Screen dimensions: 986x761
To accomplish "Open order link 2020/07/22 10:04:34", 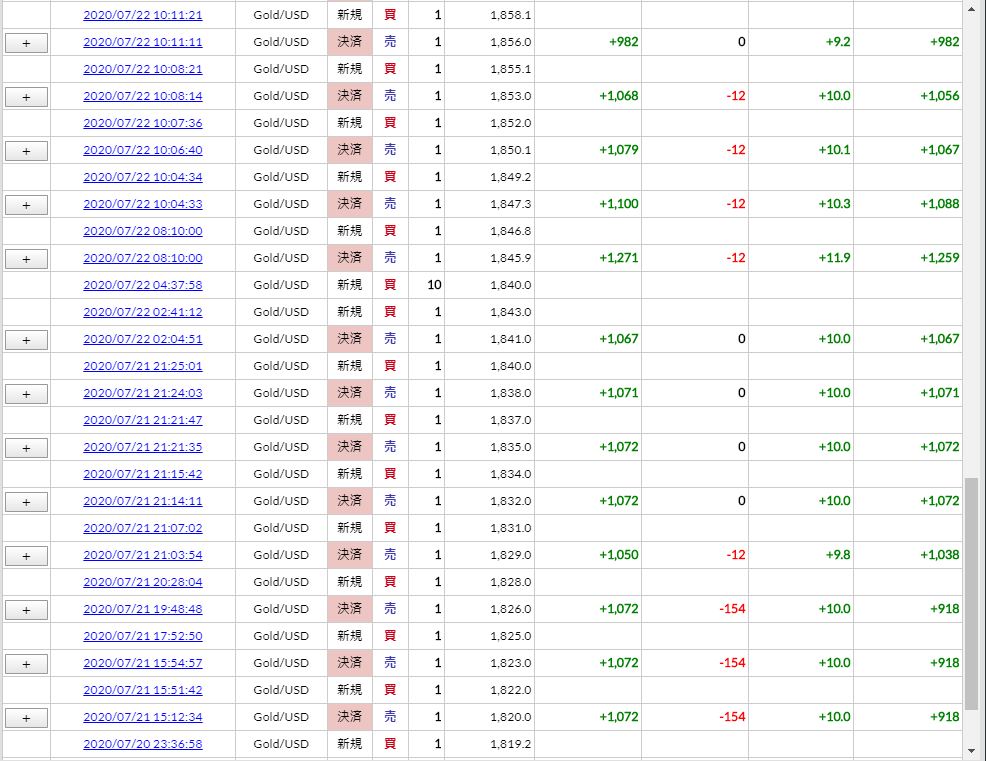I will 143,177.
